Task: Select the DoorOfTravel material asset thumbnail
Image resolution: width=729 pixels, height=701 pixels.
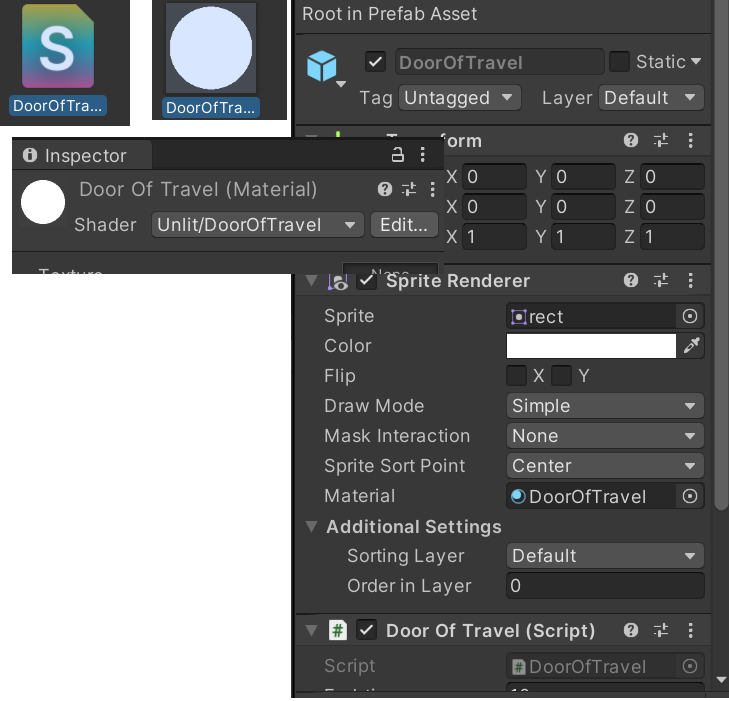Action: pyautogui.click(x=211, y=48)
